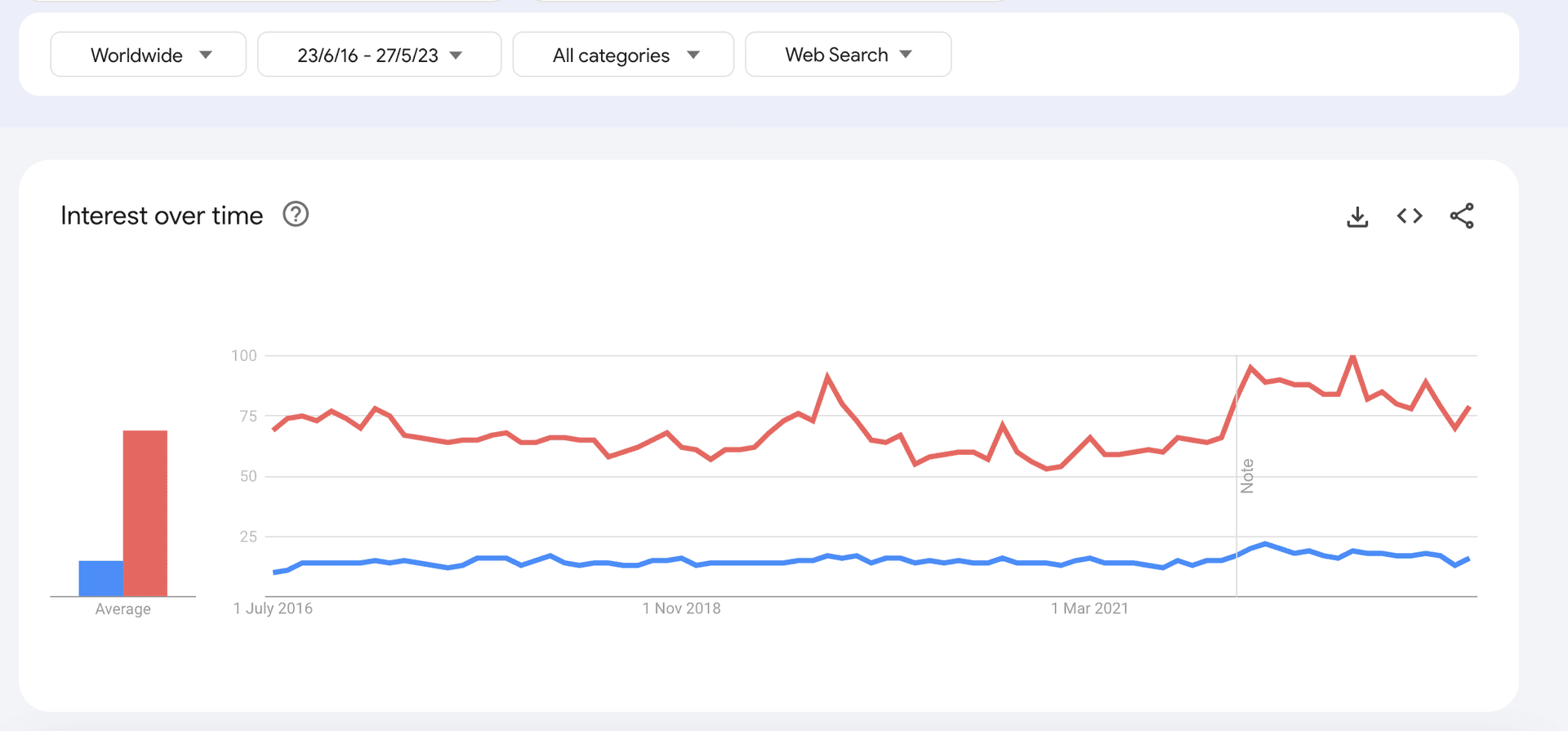Expand the All categories dropdown

(x=623, y=55)
